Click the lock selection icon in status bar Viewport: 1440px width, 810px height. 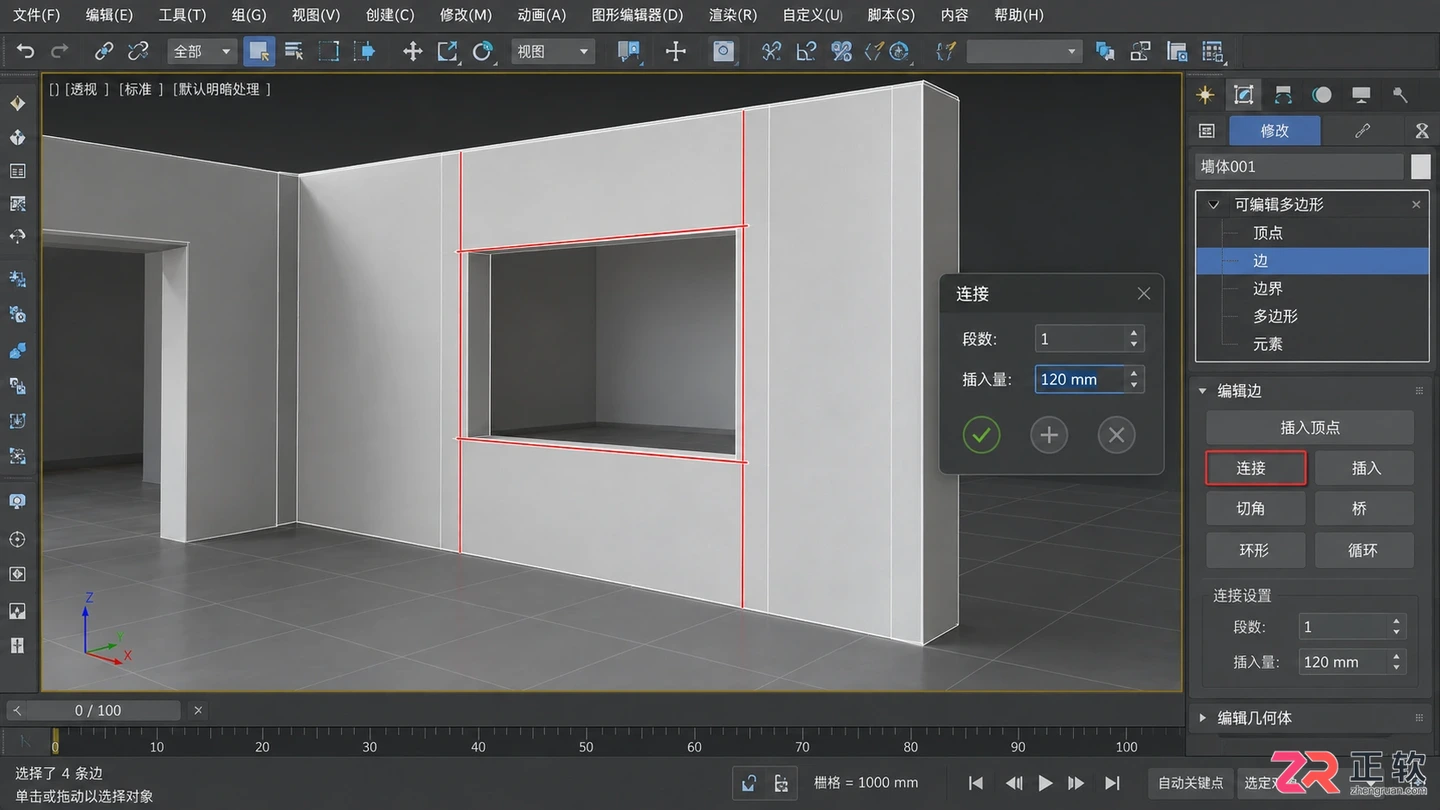pyautogui.click(x=749, y=783)
